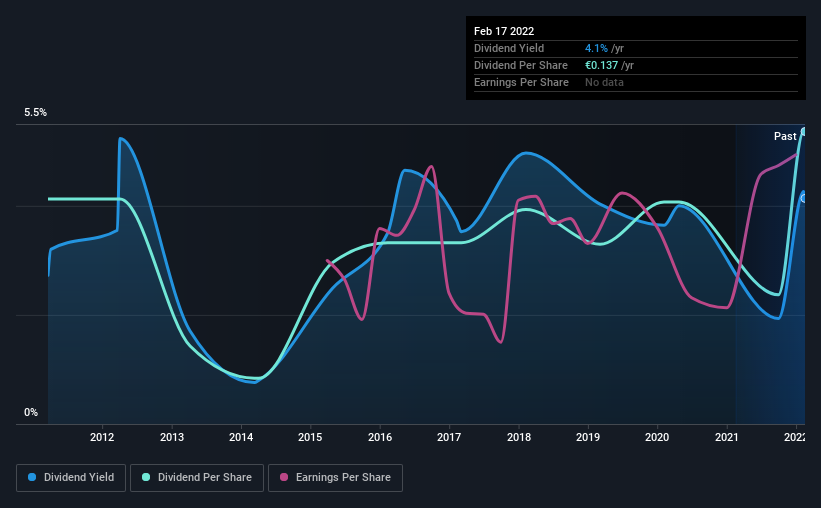Select the 2018 x-axis label

518,437
